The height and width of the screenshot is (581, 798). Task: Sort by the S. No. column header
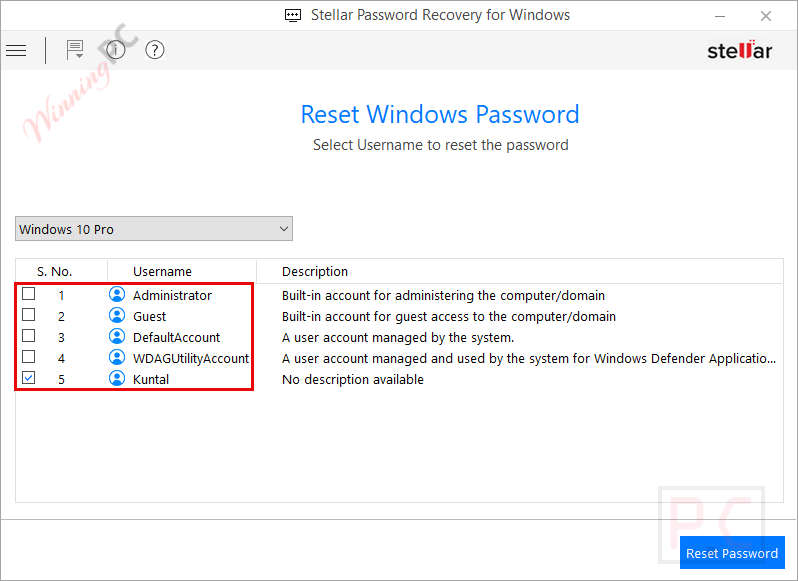click(54, 272)
